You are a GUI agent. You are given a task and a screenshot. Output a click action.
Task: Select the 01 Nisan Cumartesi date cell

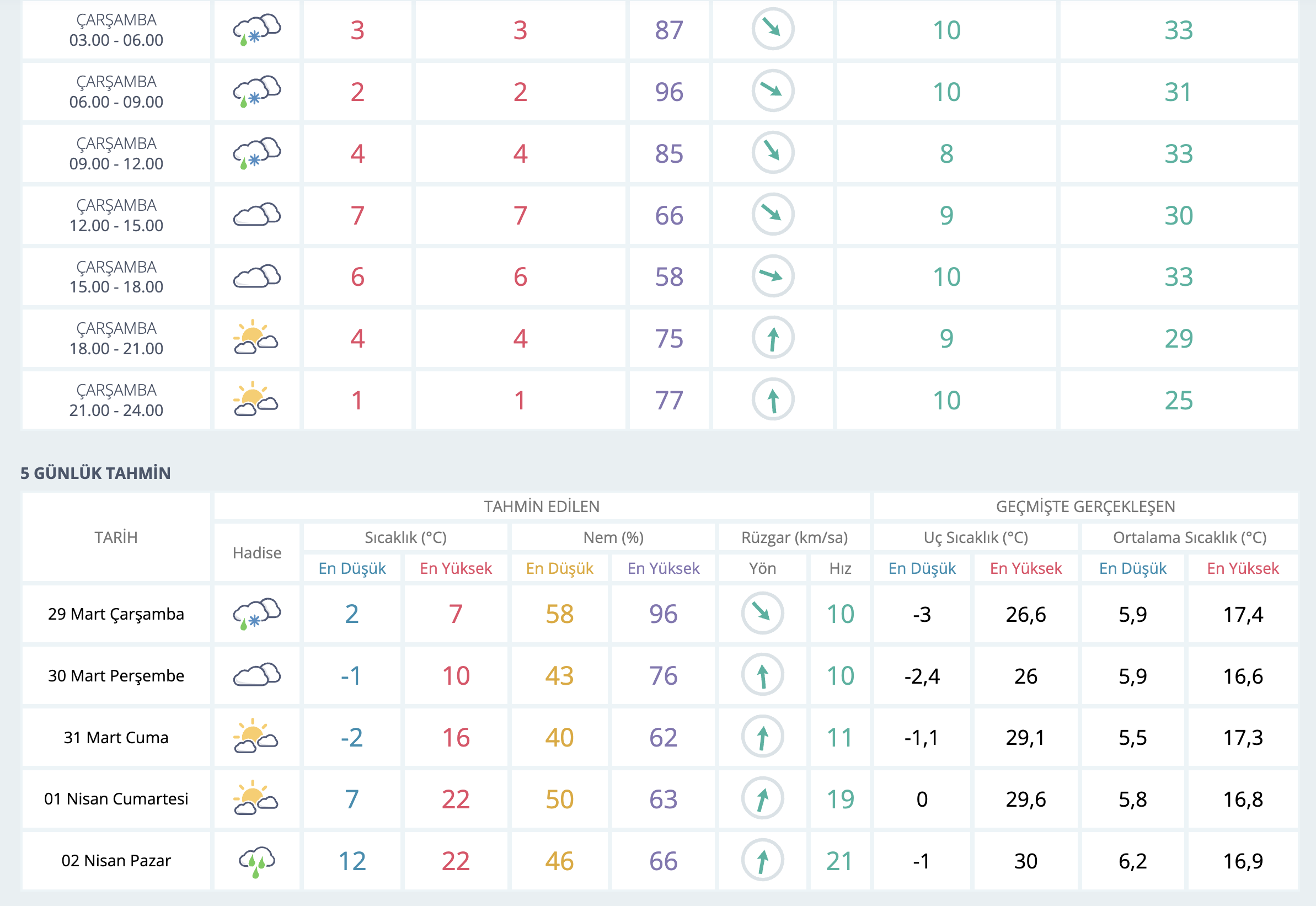[116, 799]
